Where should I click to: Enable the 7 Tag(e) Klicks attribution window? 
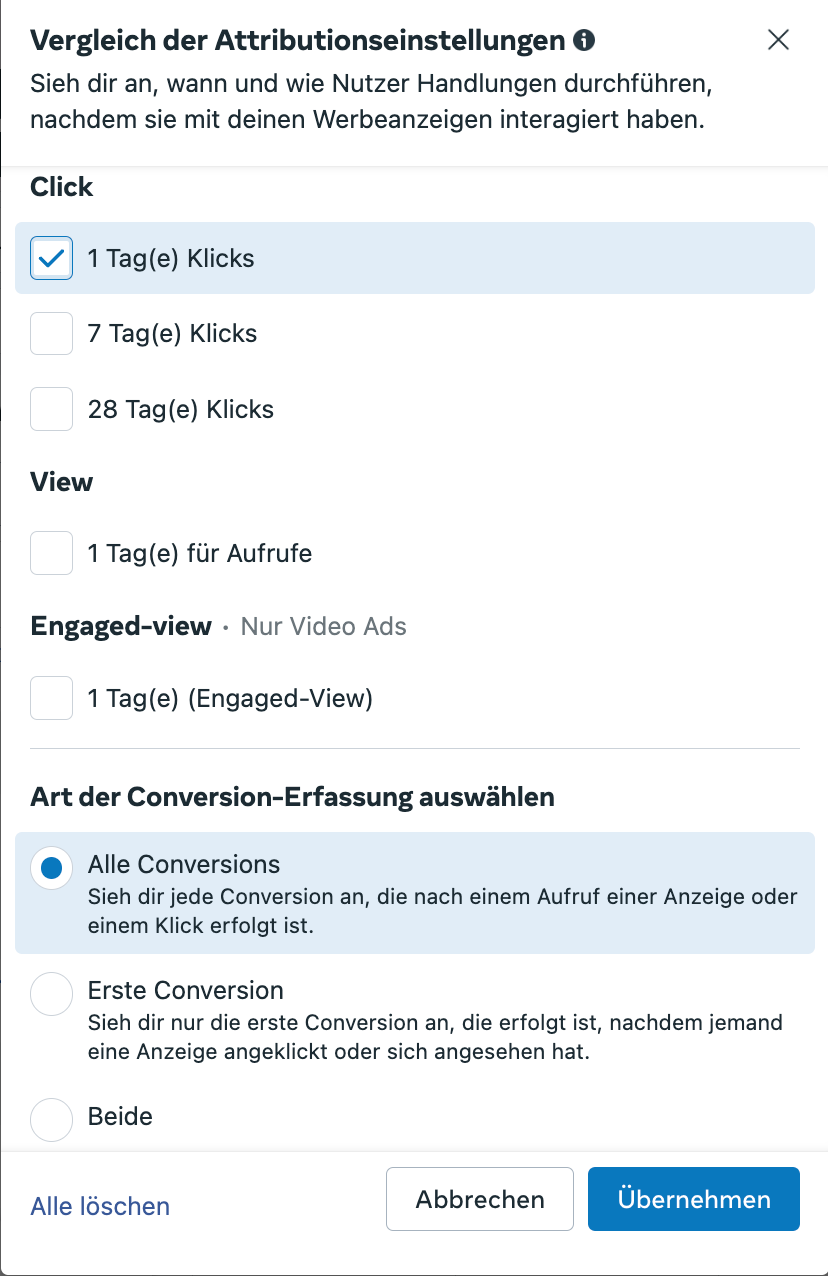pyautogui.click(x=51, y=333)
